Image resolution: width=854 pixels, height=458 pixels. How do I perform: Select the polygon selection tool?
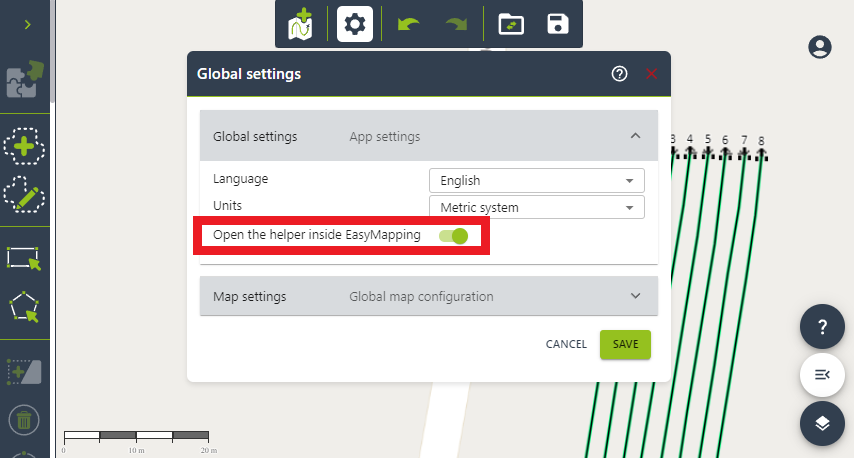(25, 308)
